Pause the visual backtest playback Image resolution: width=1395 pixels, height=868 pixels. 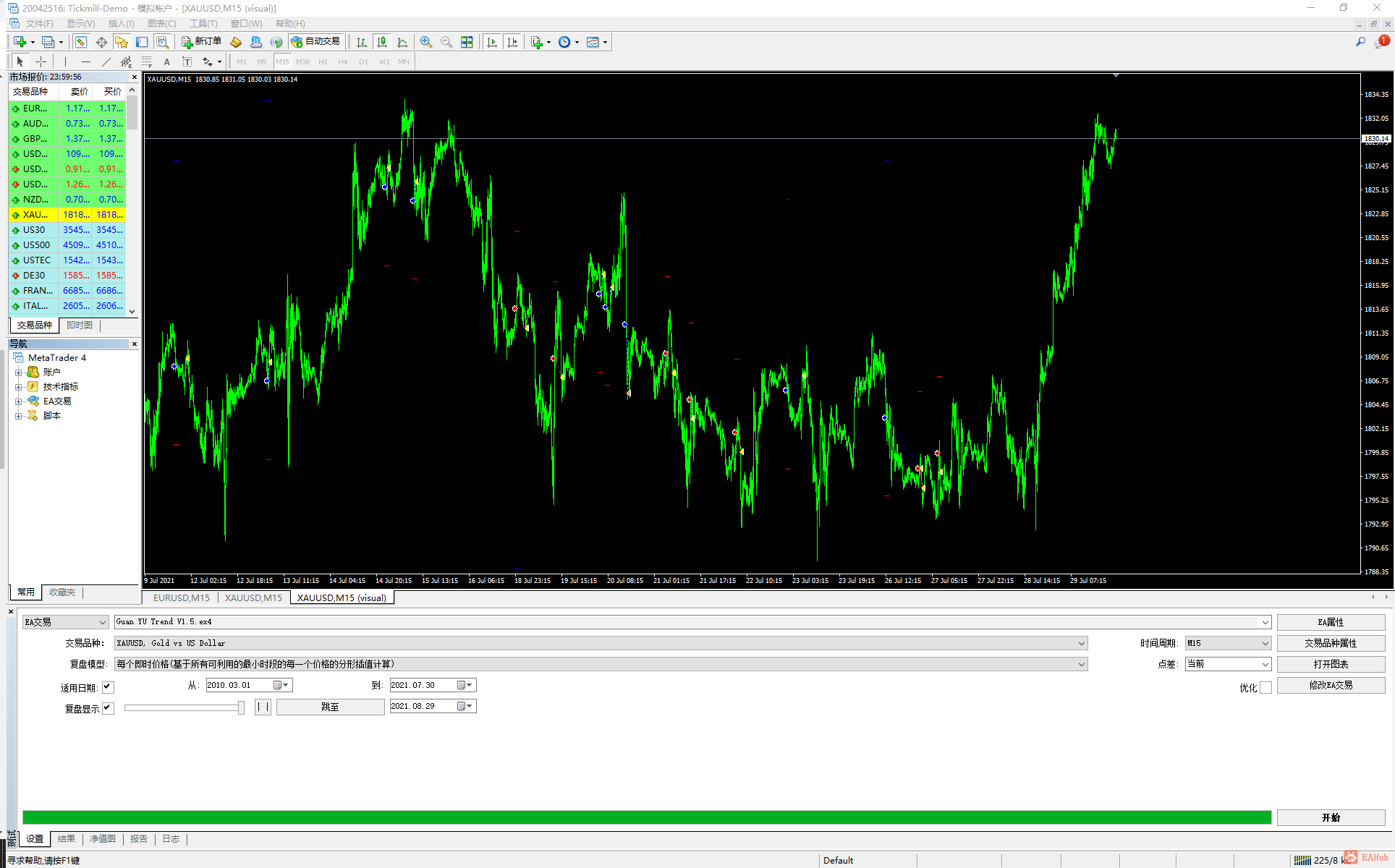pos(263,707)
